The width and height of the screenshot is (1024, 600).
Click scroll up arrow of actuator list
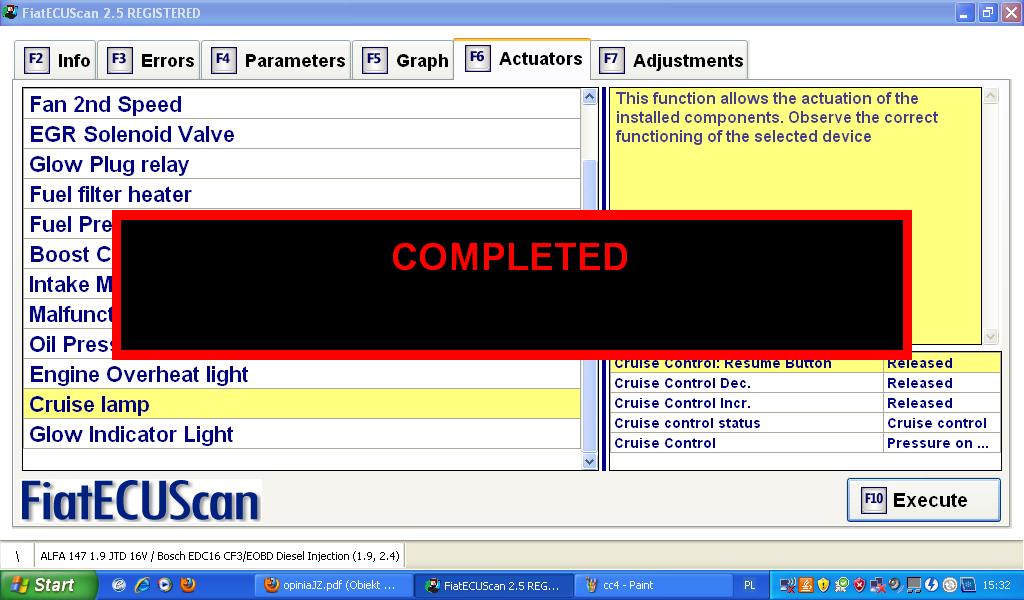pyautogui.click(x=589, y=97)
